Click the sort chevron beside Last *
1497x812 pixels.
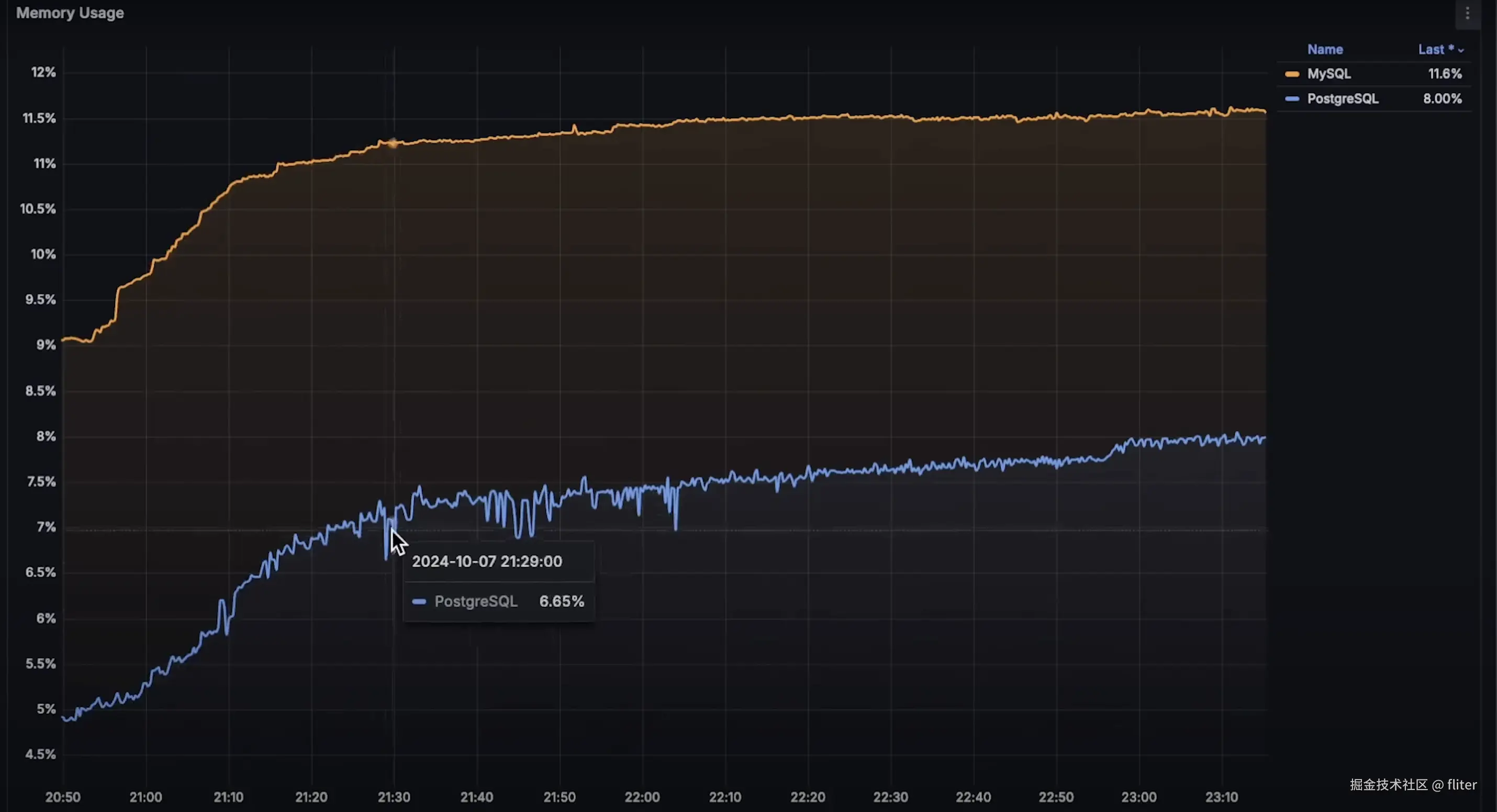1461,51
